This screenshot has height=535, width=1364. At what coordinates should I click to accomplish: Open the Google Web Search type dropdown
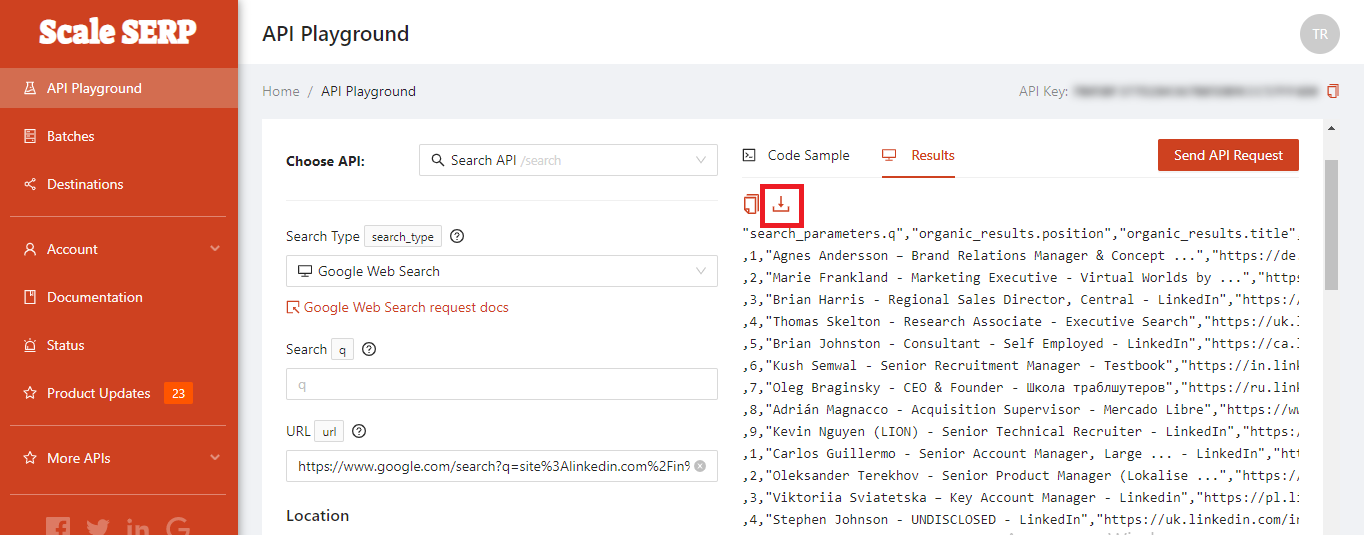[x=502, y=271]
